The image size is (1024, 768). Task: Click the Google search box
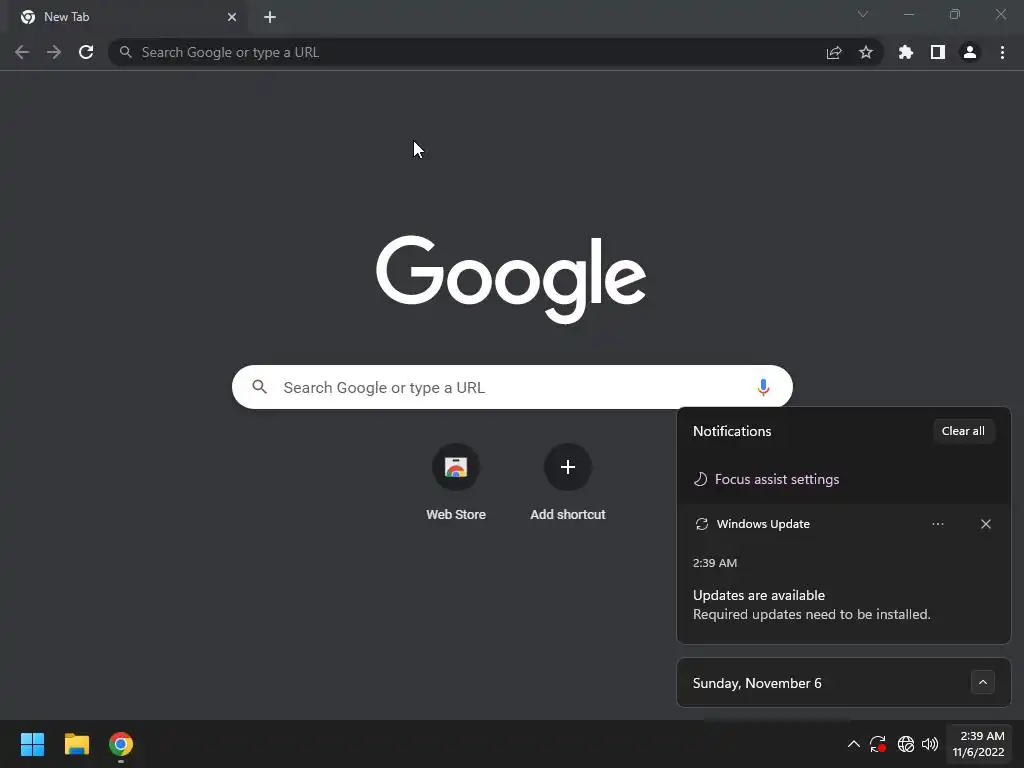click(512, 387)
